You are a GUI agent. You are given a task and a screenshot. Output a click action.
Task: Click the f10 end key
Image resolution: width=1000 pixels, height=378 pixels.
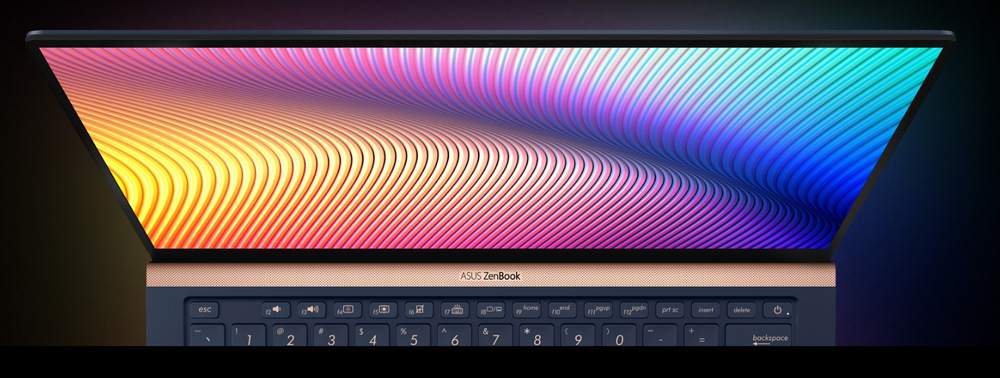tap(562, 310)
